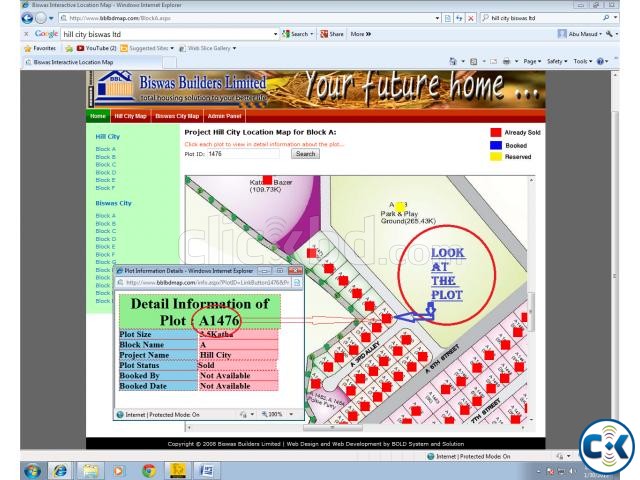Click the Feeds command bar icon
This screenshot has width=640, height=480.
(x=473, y=61)
